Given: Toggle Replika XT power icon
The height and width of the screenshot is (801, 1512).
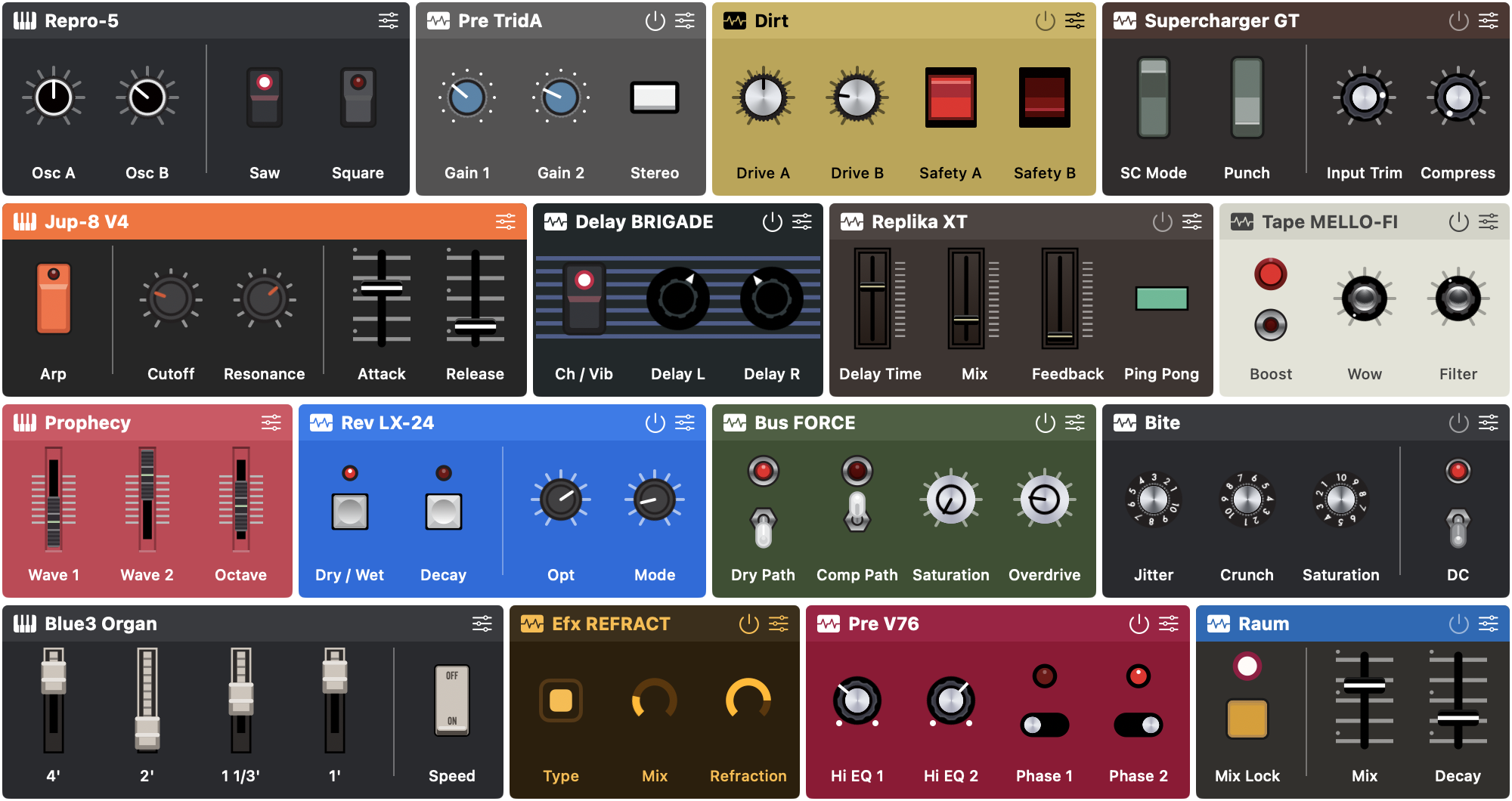Looking at the screenshot, I should point(1162,221).
